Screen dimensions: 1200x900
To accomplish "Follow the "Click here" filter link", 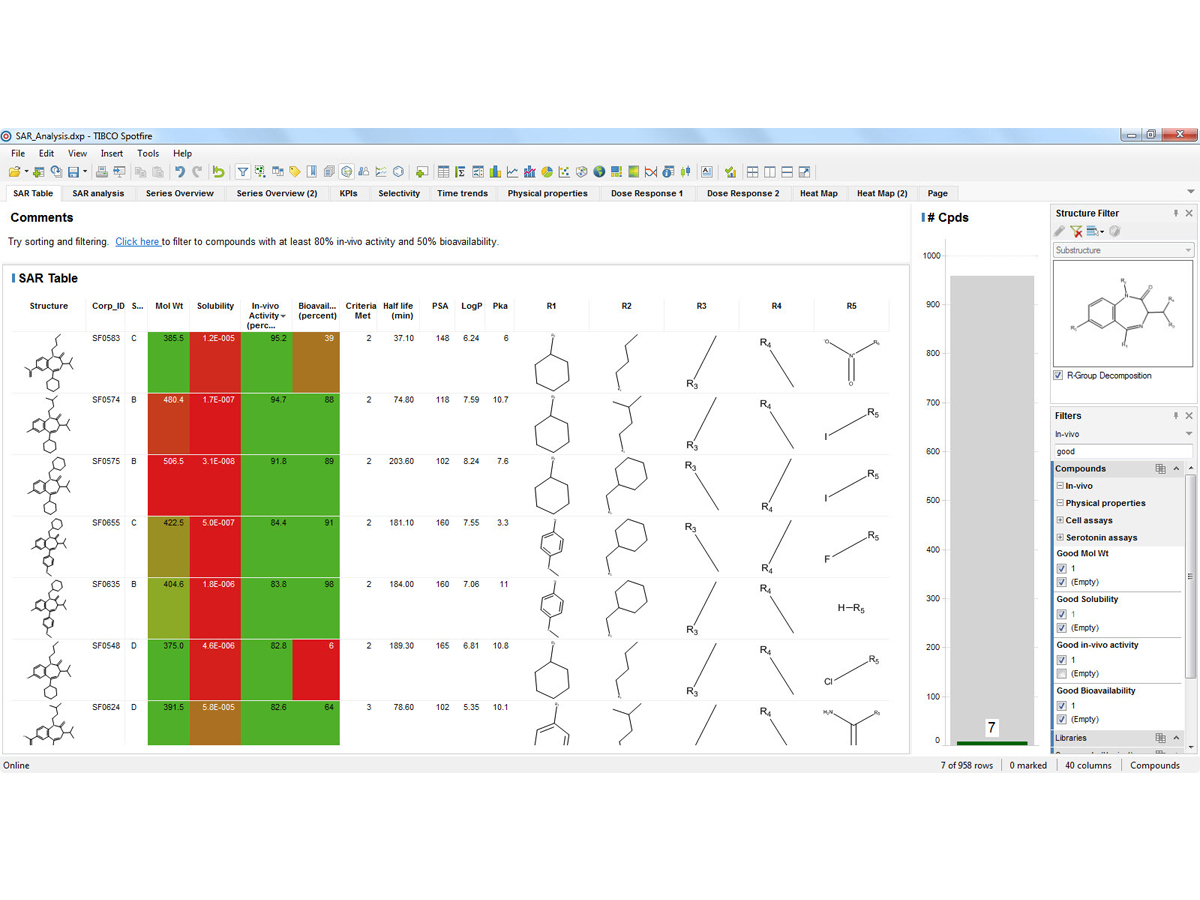I will pyautogui.click(x=137, y=241).
